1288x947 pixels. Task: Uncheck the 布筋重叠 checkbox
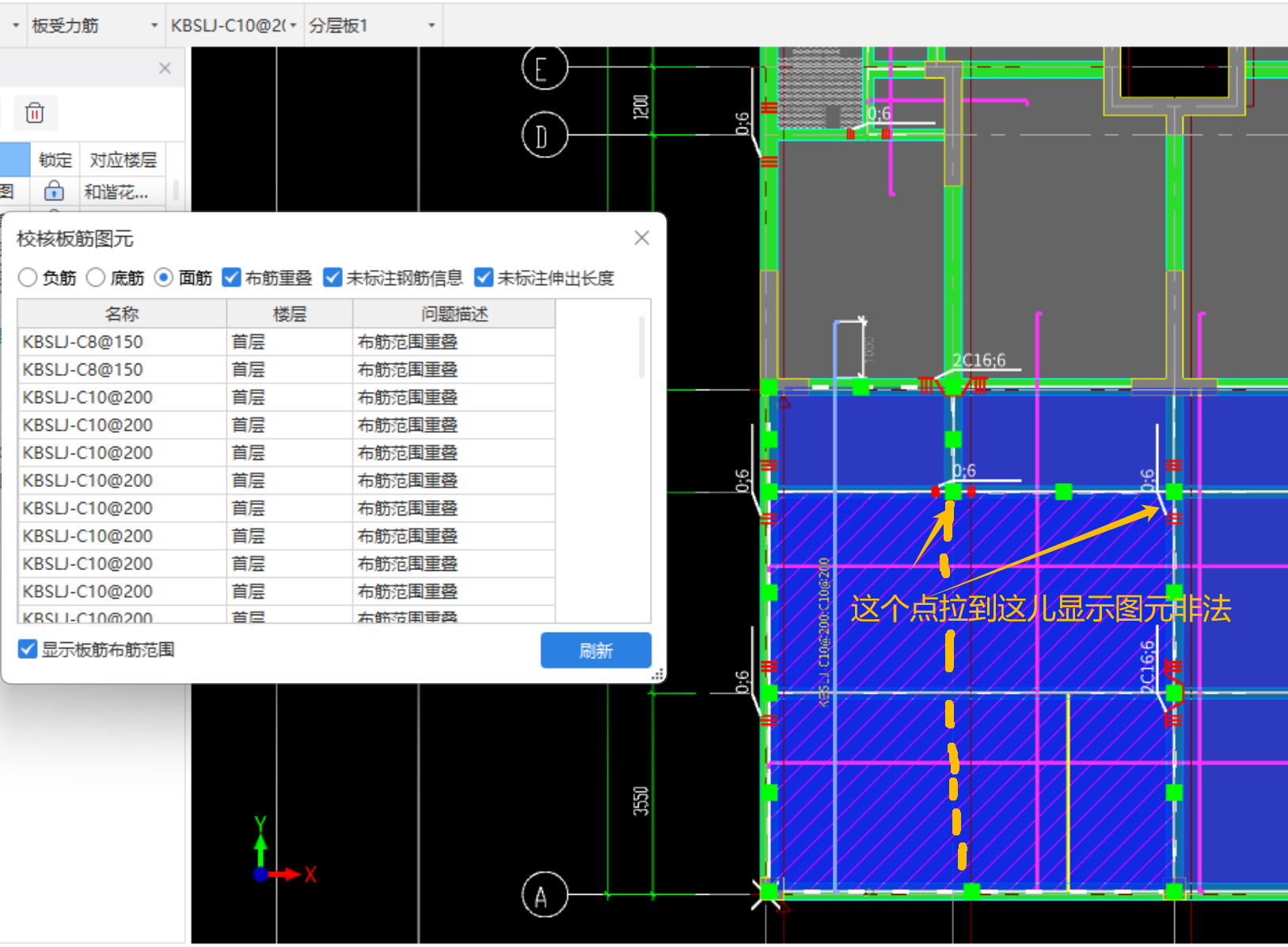(x=231, y=277)
